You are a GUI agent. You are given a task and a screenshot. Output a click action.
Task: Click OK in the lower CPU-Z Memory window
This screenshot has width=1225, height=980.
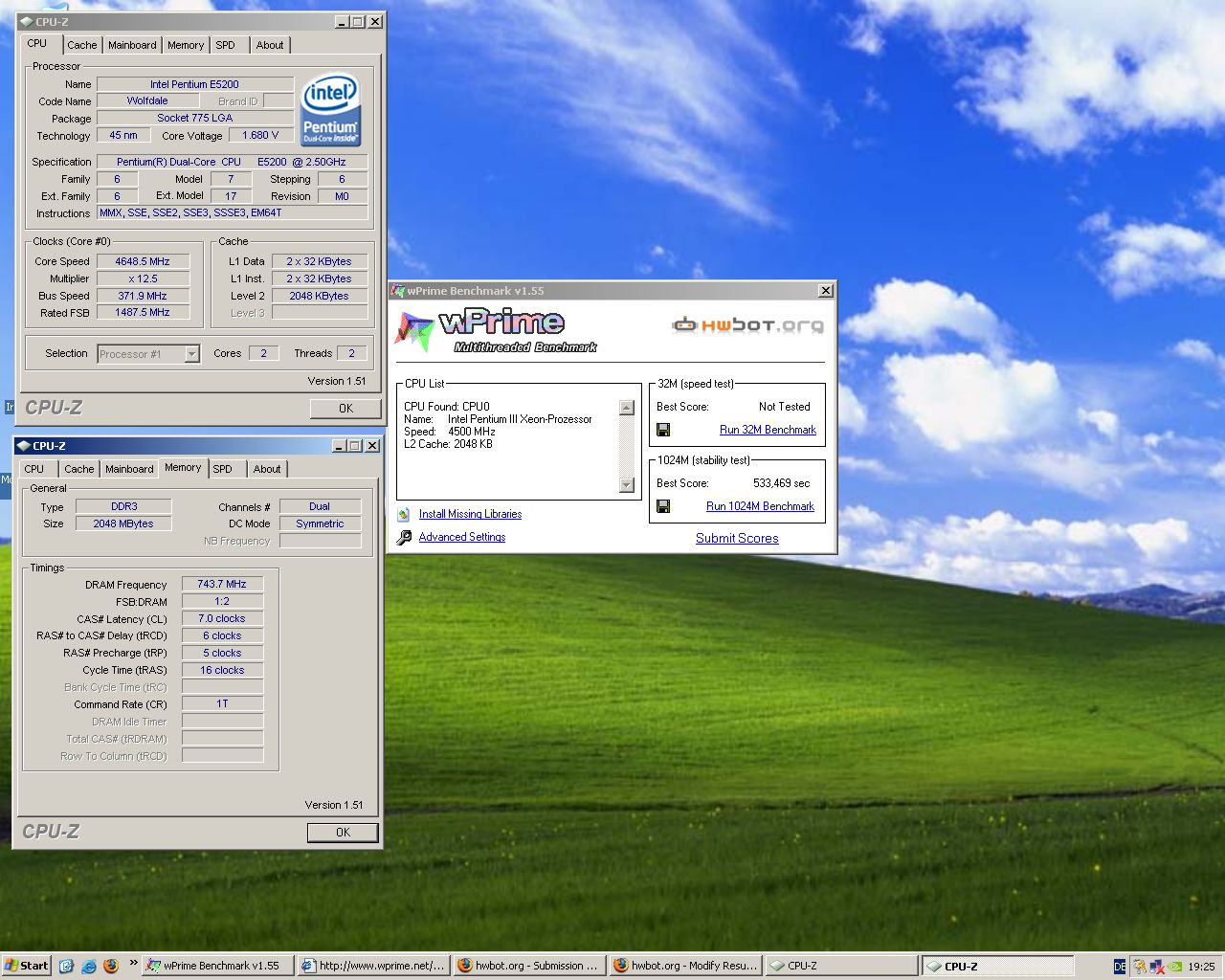(x=343, y=833)
